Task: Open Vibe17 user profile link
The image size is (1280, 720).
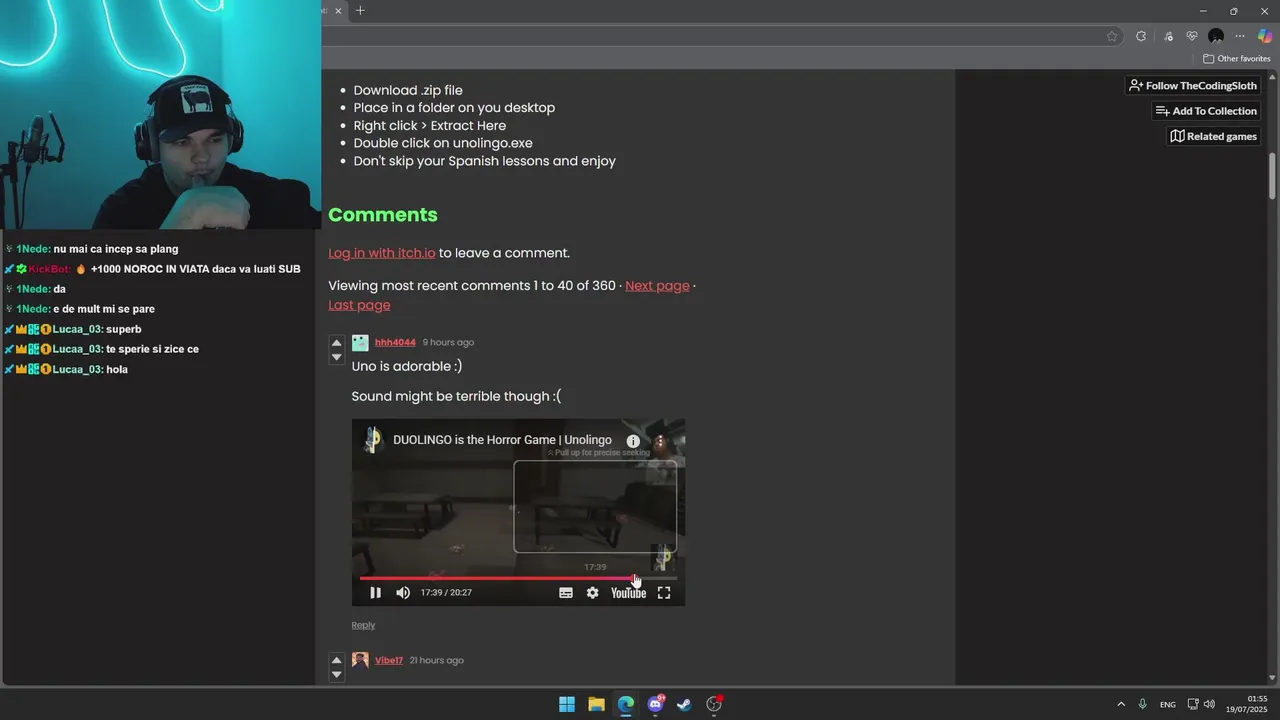Action: [389, 660]
